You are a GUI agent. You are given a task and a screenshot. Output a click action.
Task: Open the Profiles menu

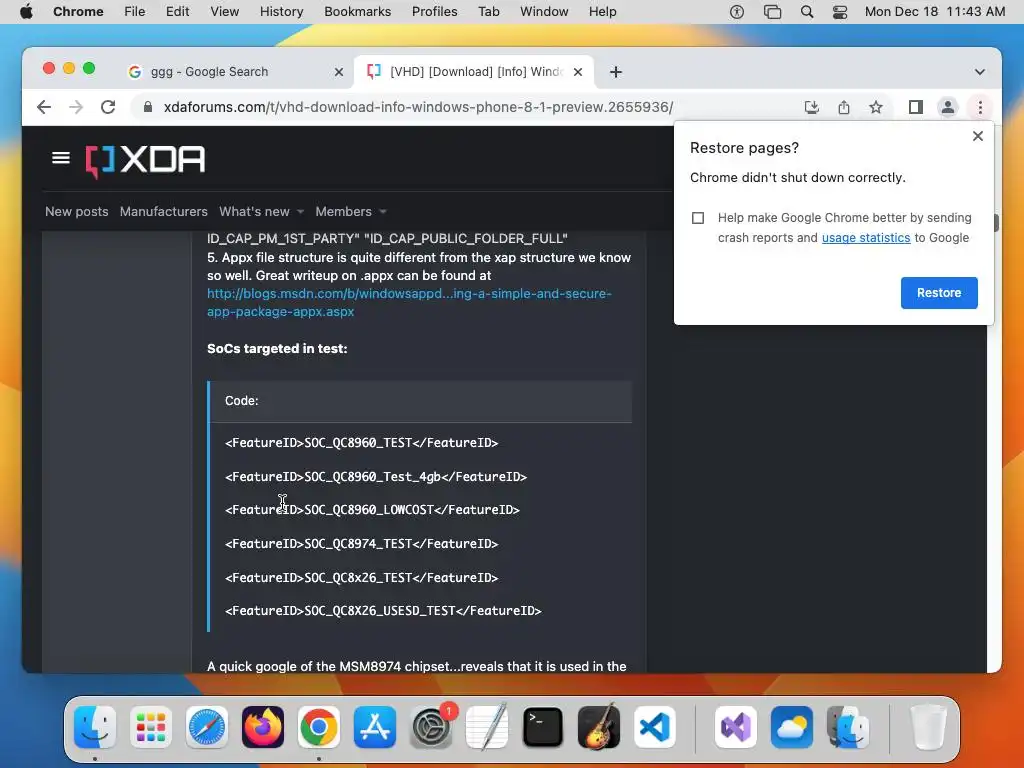click(434, 12)
